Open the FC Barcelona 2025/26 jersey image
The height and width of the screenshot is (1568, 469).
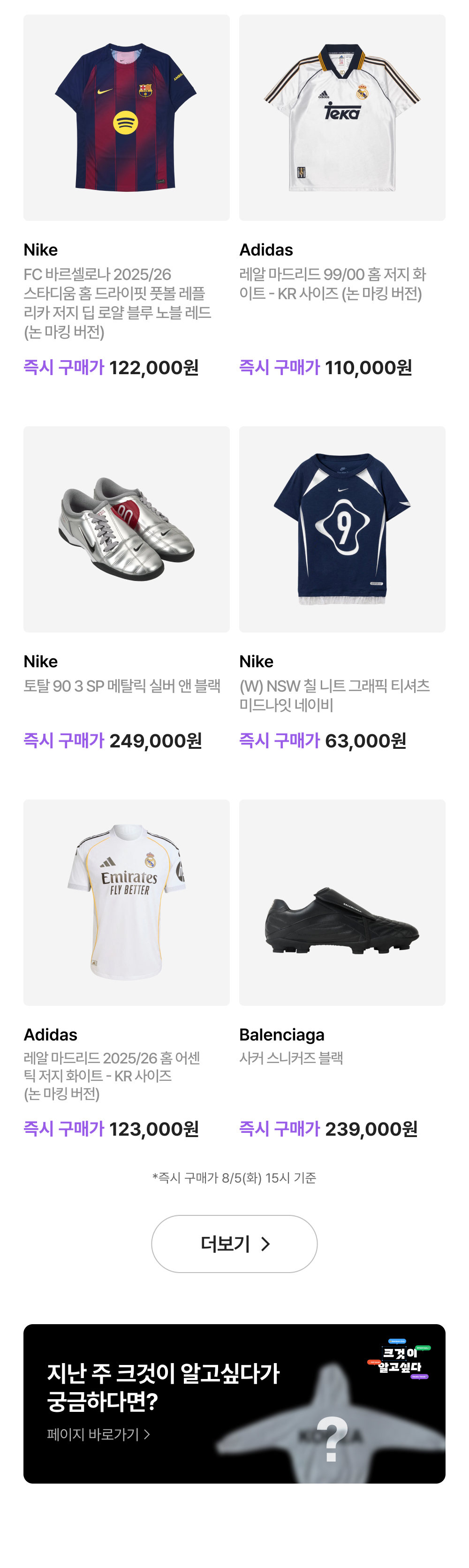(x=126, y=118)
